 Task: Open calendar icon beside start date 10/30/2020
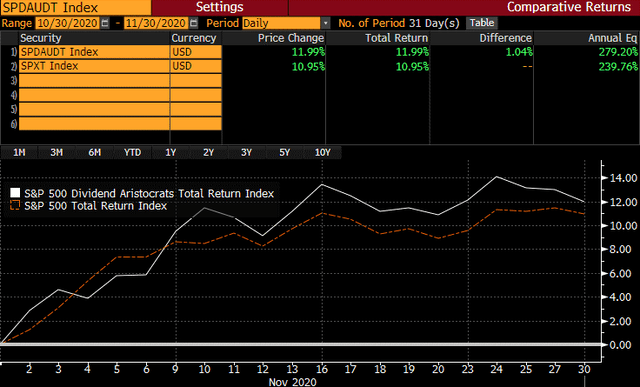(x=105, y=23)
